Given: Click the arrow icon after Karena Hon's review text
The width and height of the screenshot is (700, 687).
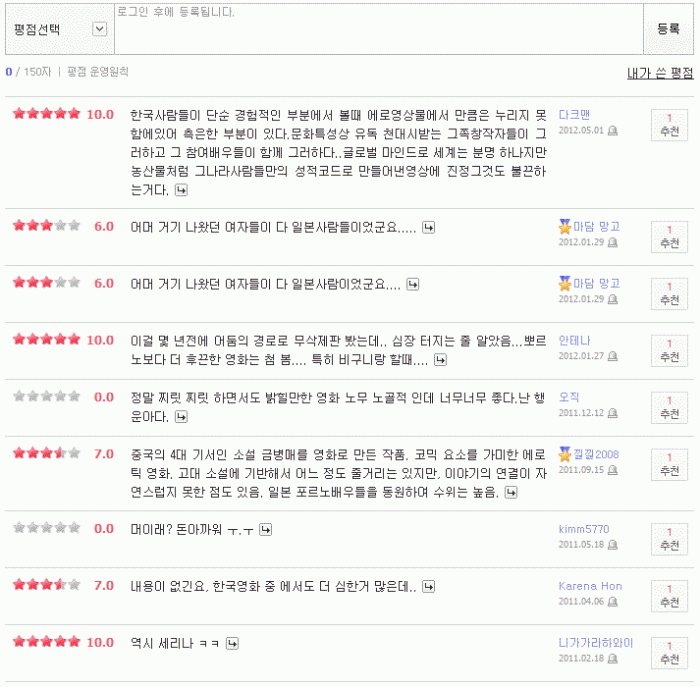Looking at the screenshot, I should tap(426, 587).
